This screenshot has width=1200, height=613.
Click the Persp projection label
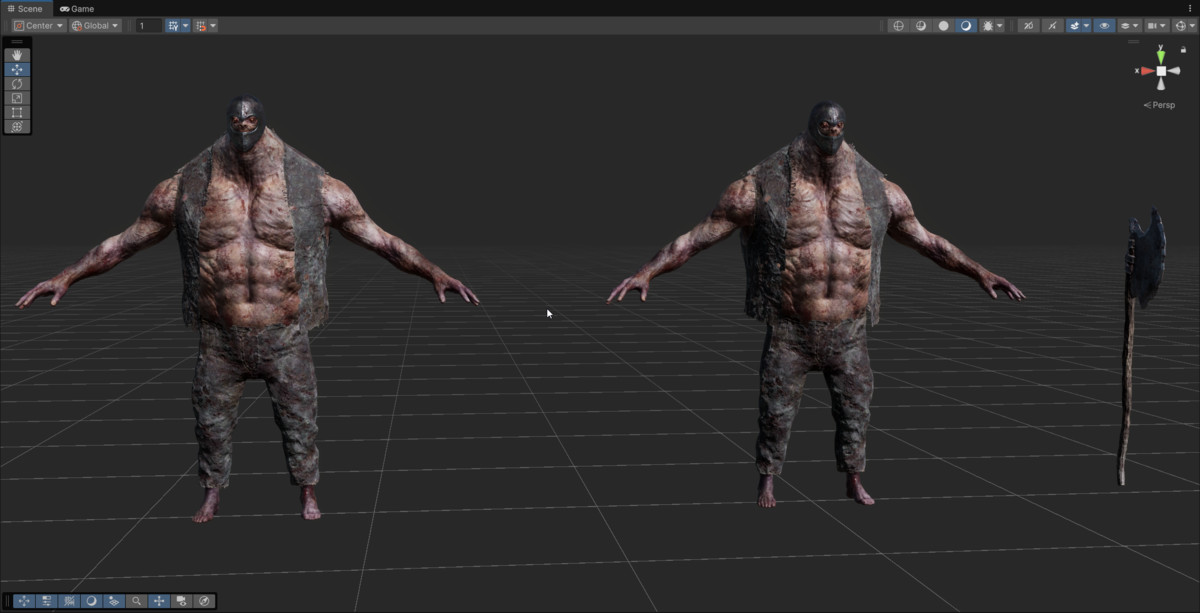pyautogui.click(x=1160, y=105)
